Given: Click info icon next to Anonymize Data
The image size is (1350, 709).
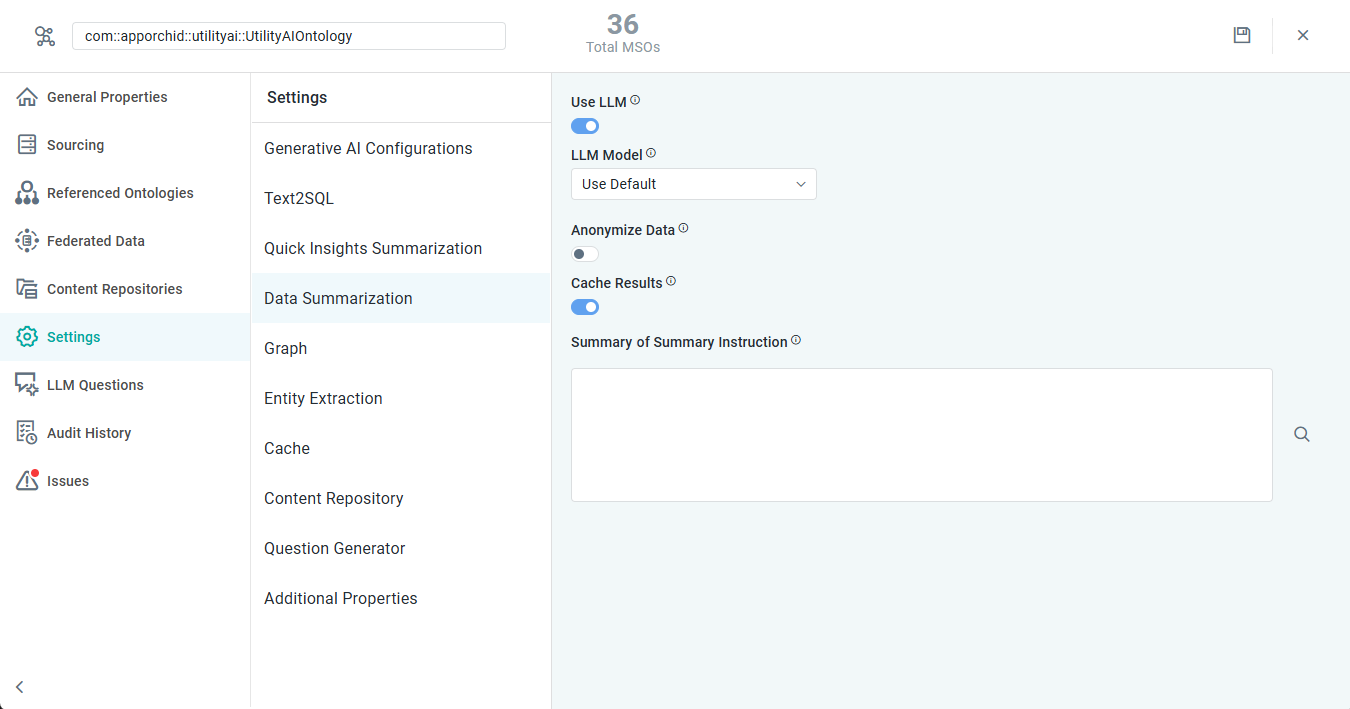Looking at the screenshot, I should click(x=684, y=228).
